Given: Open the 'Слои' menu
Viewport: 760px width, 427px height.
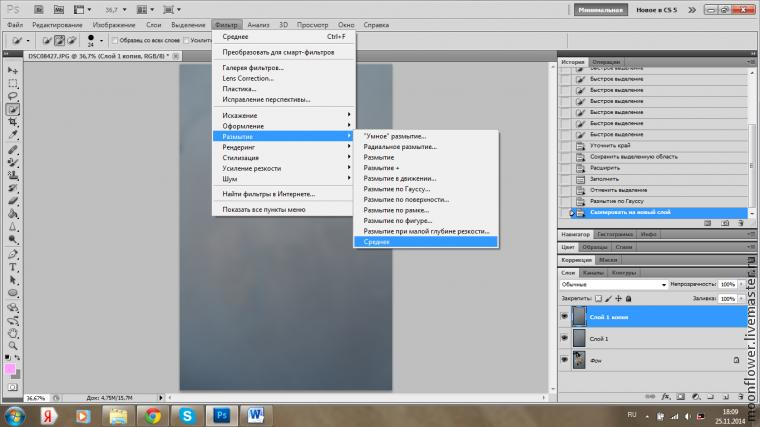Looking at the screenshot, I should [x=154, y=25].
